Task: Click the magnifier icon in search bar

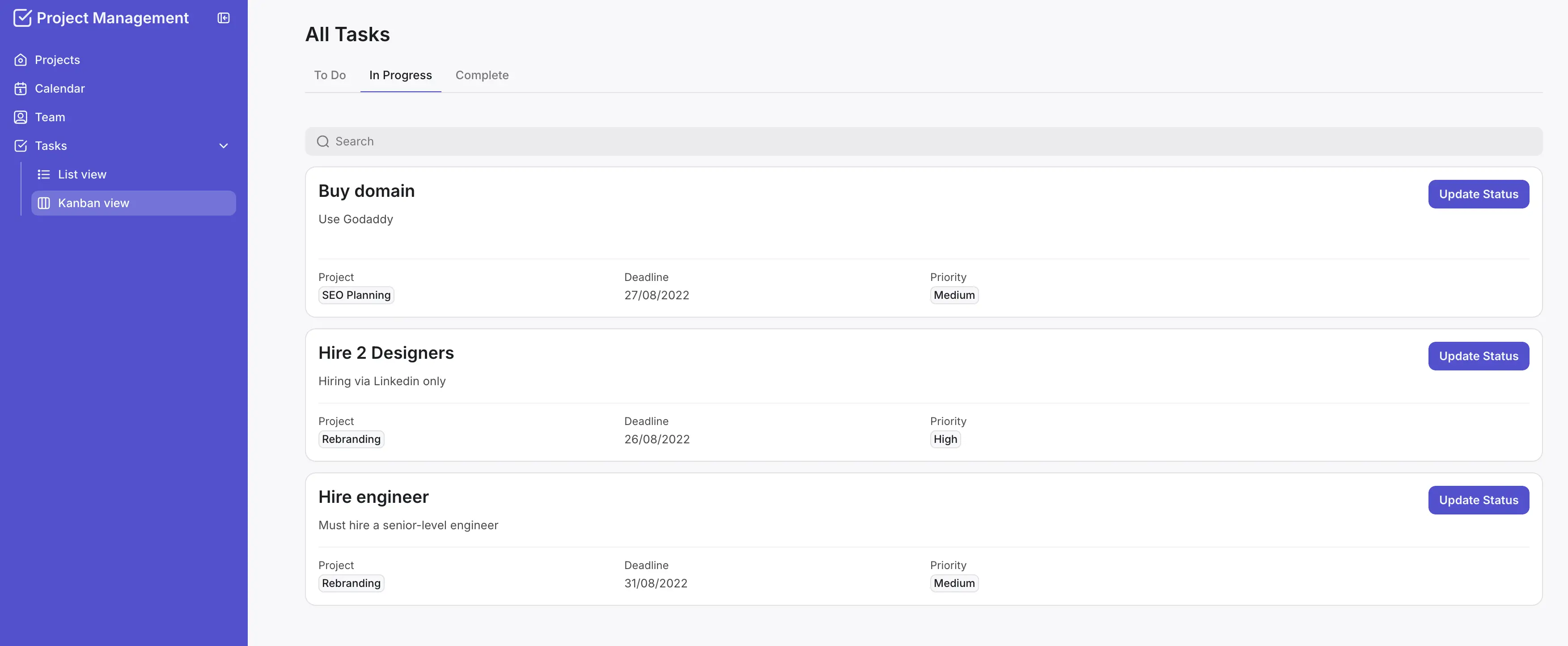Action: click(322, 141)
